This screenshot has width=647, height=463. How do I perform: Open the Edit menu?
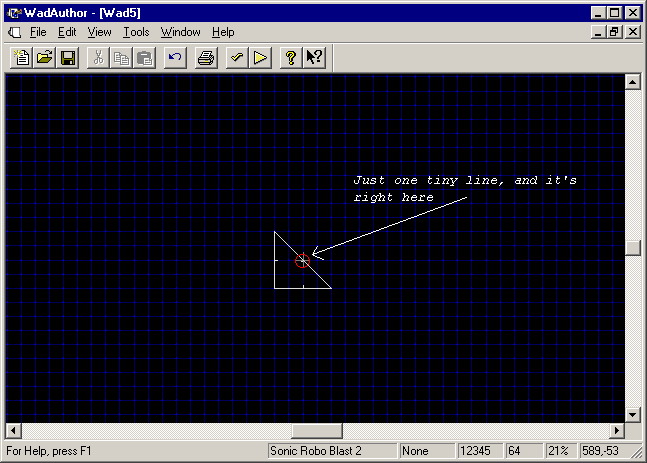67,32
